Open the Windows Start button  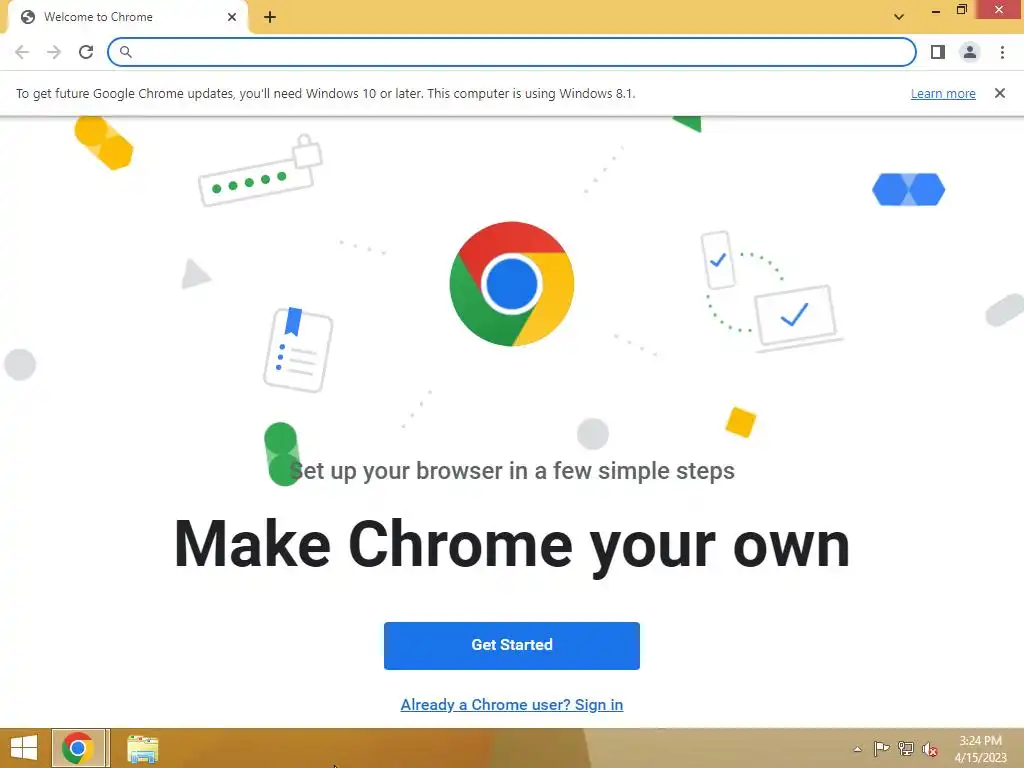pos(24,748)
